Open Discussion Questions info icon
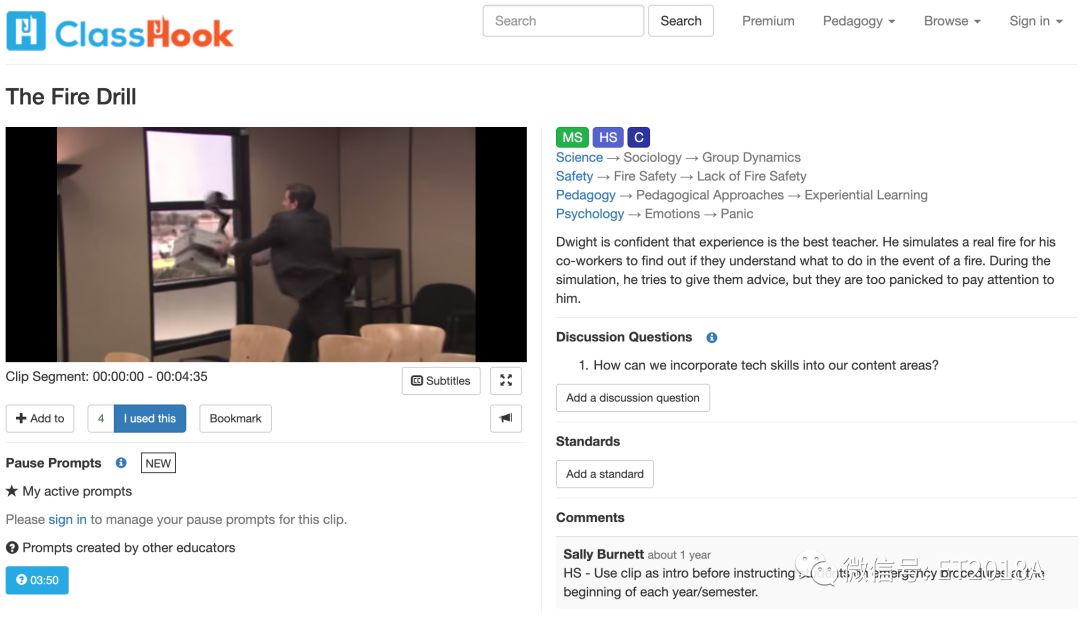 pyautogui.click(x=712, y=338)
